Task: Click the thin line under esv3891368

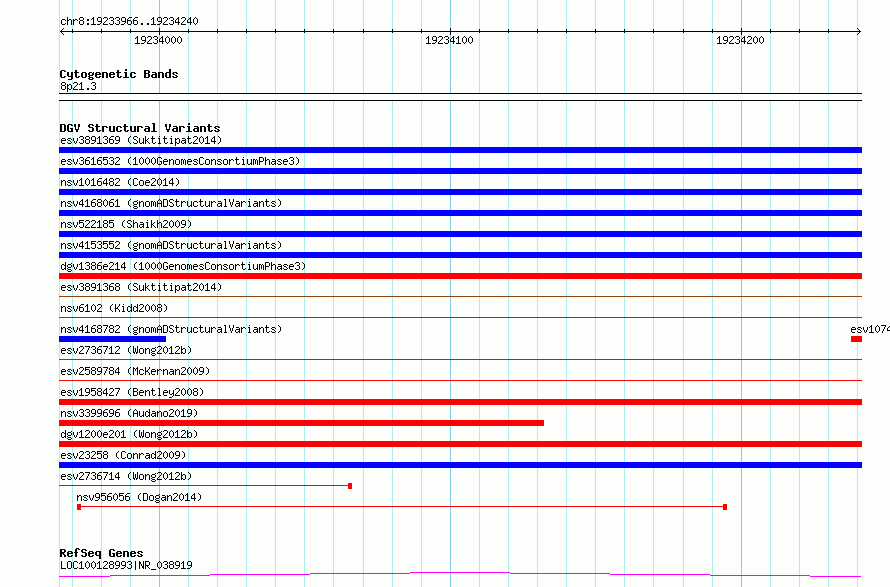Action: (x=460, y=296)
